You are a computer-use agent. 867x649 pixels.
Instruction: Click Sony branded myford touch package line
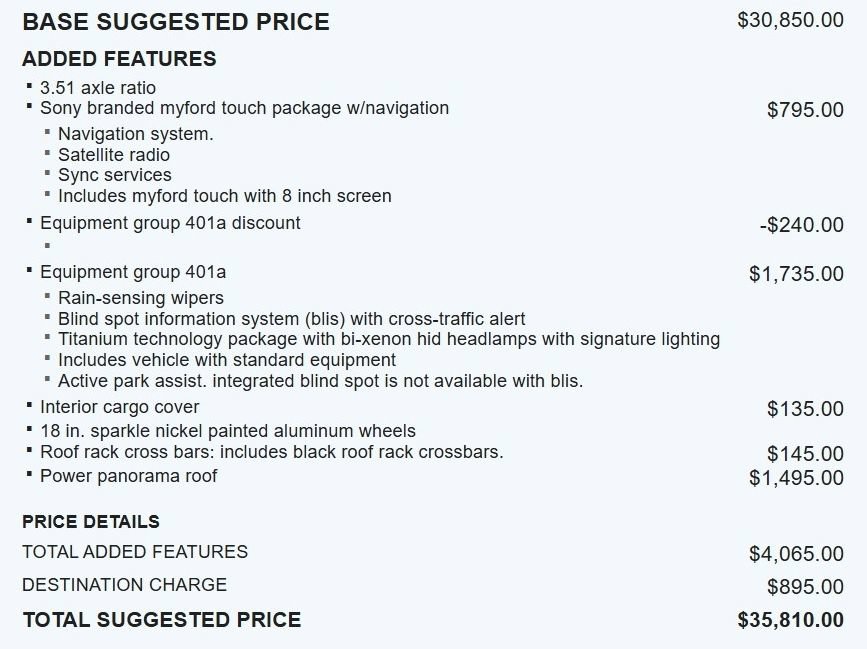[244, 108]
